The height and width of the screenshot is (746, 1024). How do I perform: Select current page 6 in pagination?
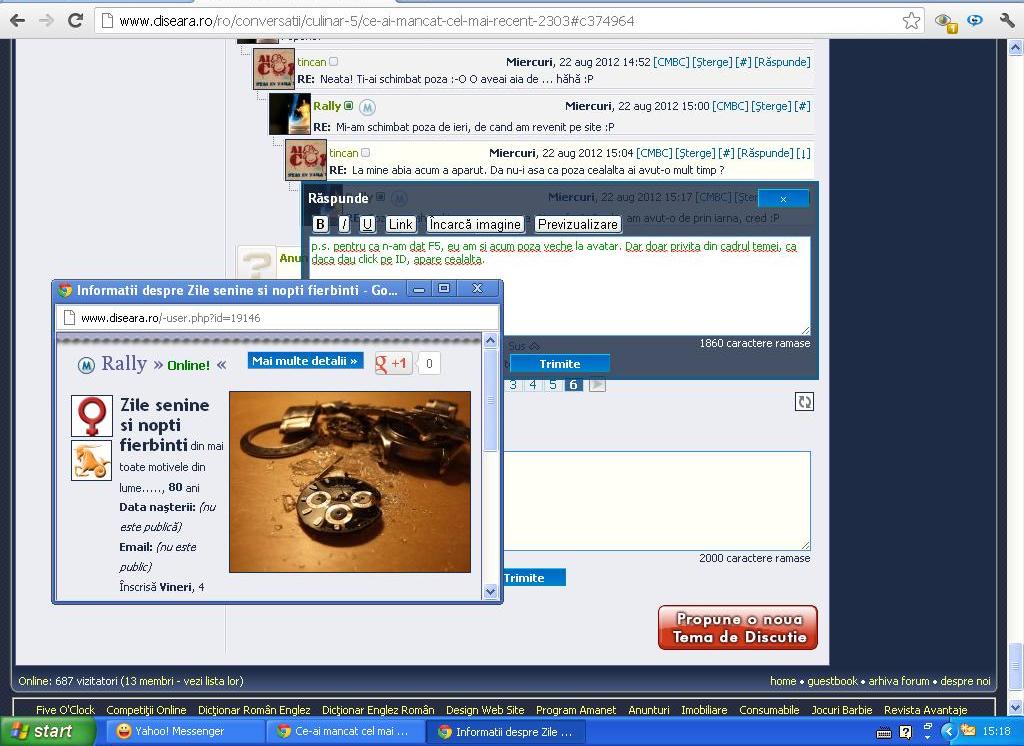click(x=573, y=384)
